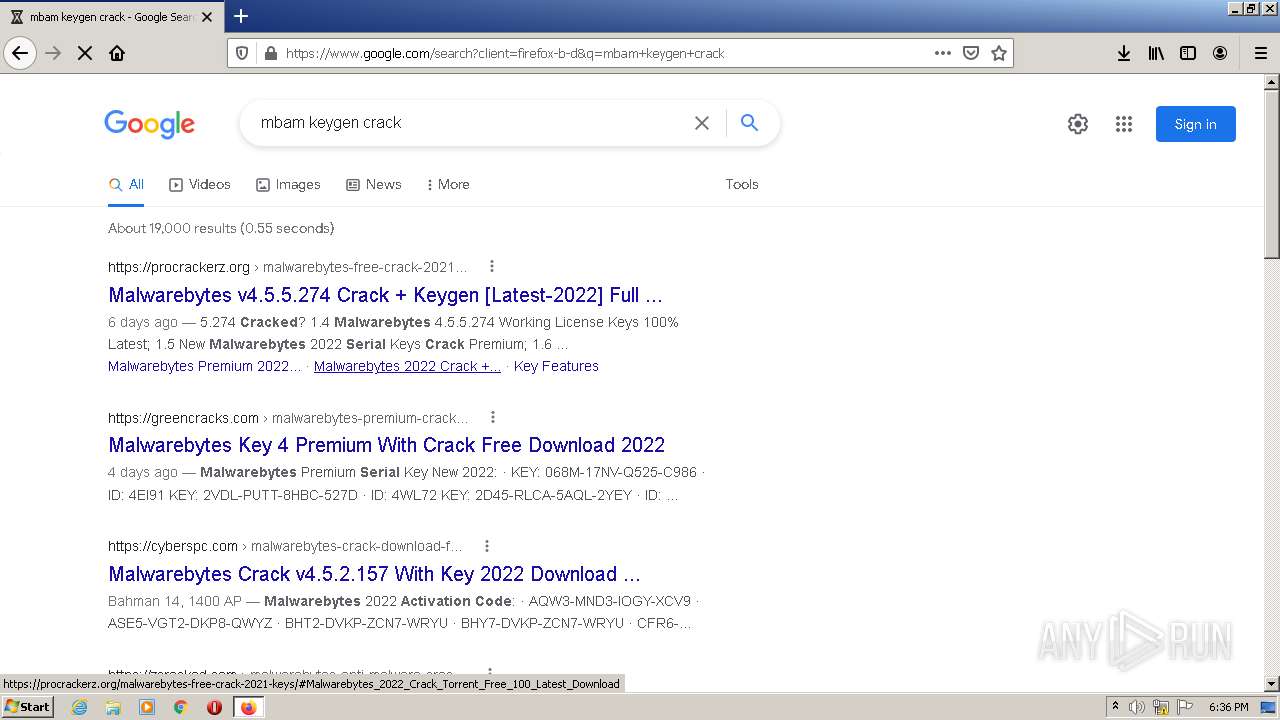Follow the Malwarebytes Premium 2022 sitelink
1280x720 pixels.
coord(204,366)
